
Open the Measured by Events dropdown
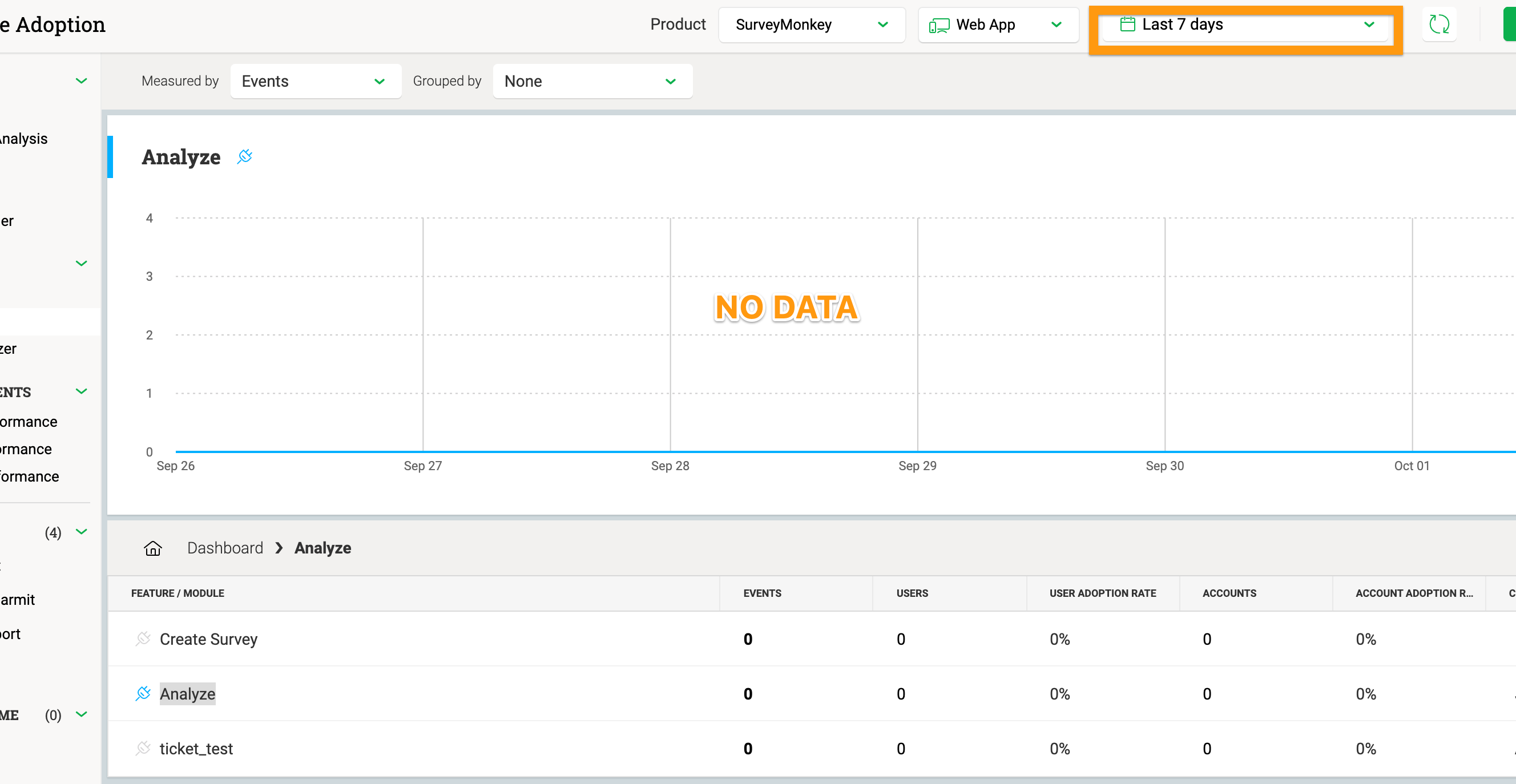click(316, 81)
